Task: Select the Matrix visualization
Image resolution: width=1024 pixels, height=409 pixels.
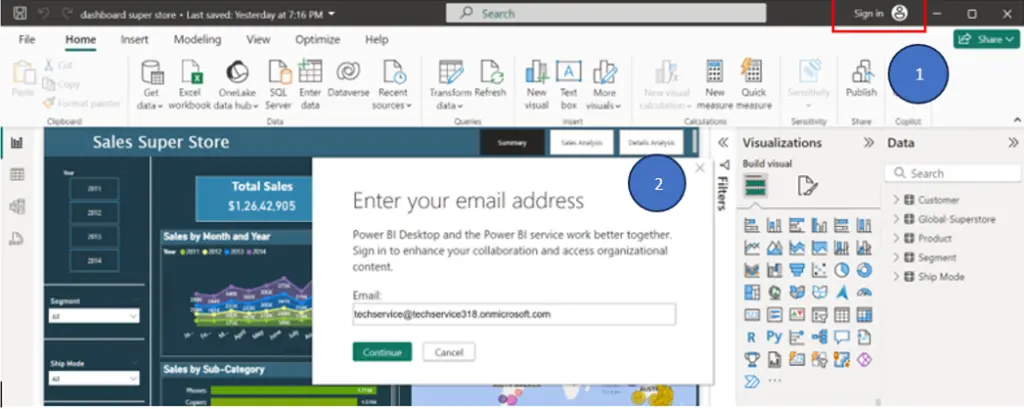Action: pyautogui.click(x=864, y=315)
